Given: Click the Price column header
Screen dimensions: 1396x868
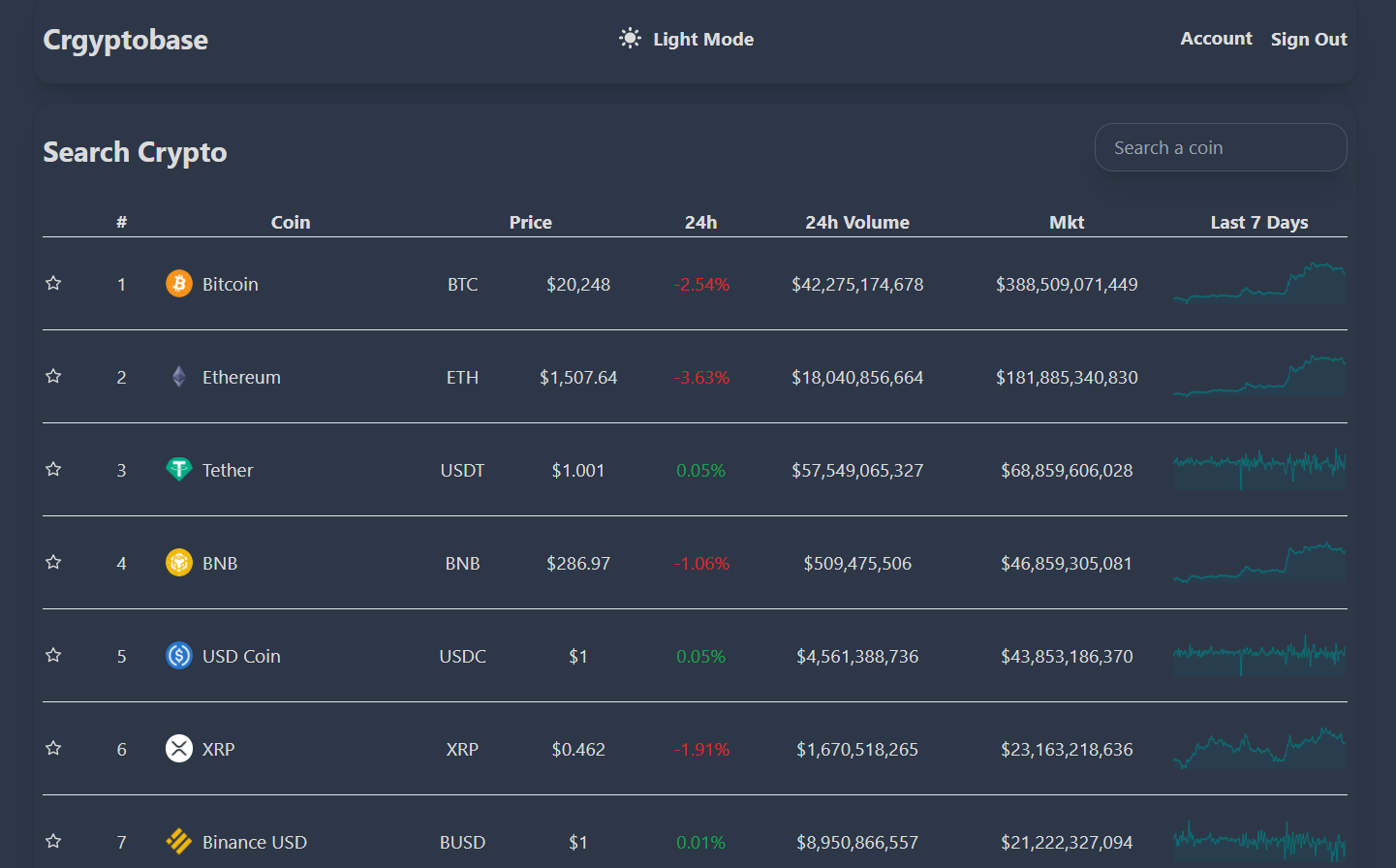Looking at the screenshot, I should [531, 222].
